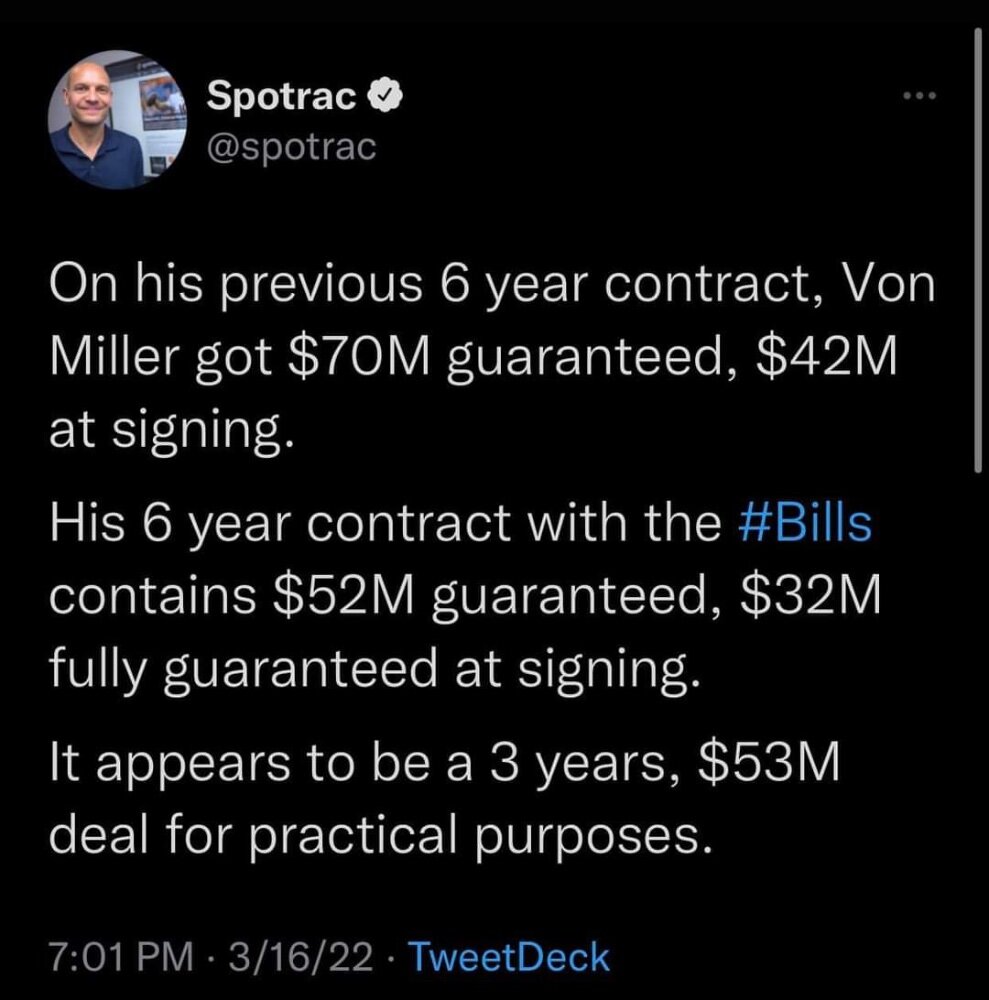
Task: Click the Spotrac display name
Action: point(281,97)
